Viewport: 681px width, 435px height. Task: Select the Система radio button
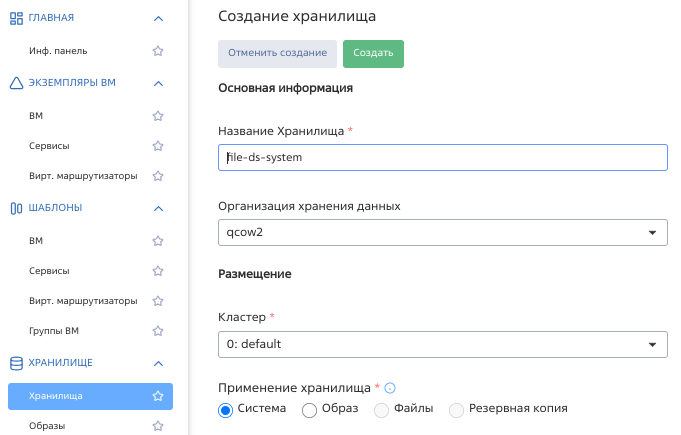point(225,410)
